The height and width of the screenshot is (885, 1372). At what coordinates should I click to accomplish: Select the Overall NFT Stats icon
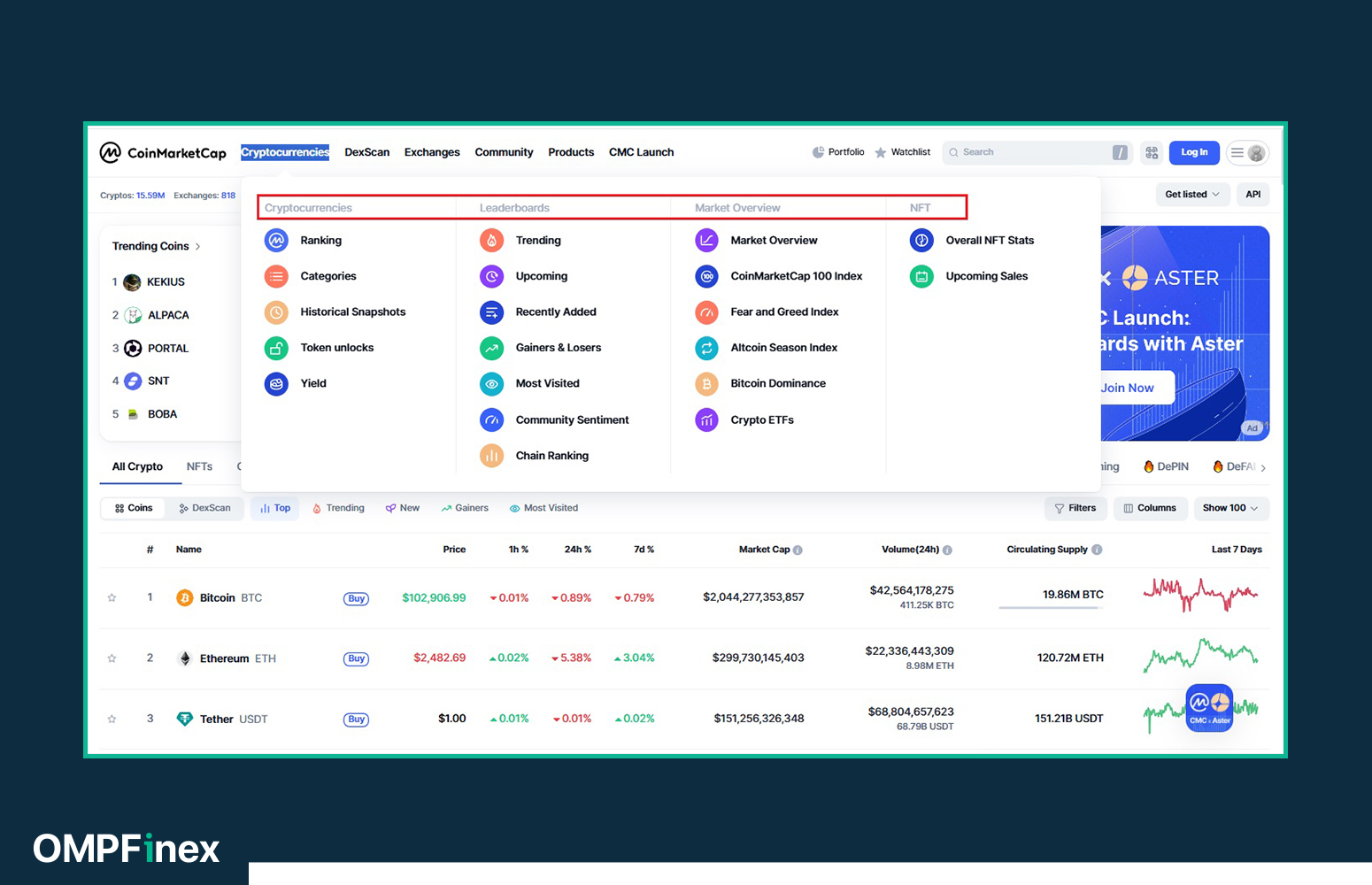(x=921, y=240)
